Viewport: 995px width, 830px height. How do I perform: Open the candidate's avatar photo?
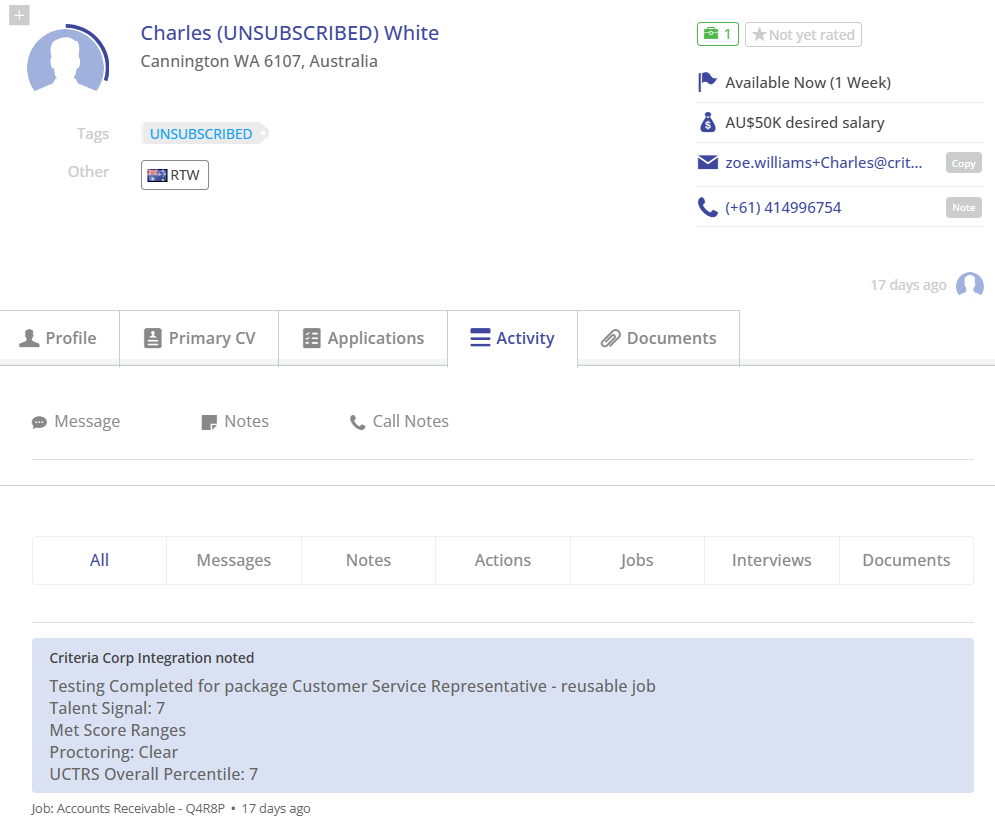(67, 59)
